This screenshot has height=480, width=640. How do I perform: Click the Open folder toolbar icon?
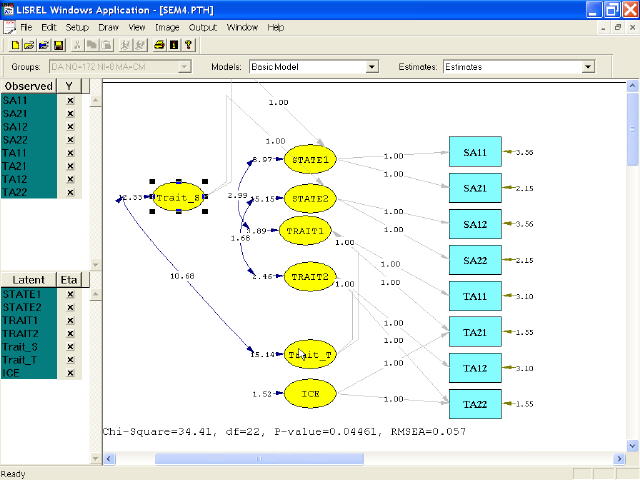(30, 45)
